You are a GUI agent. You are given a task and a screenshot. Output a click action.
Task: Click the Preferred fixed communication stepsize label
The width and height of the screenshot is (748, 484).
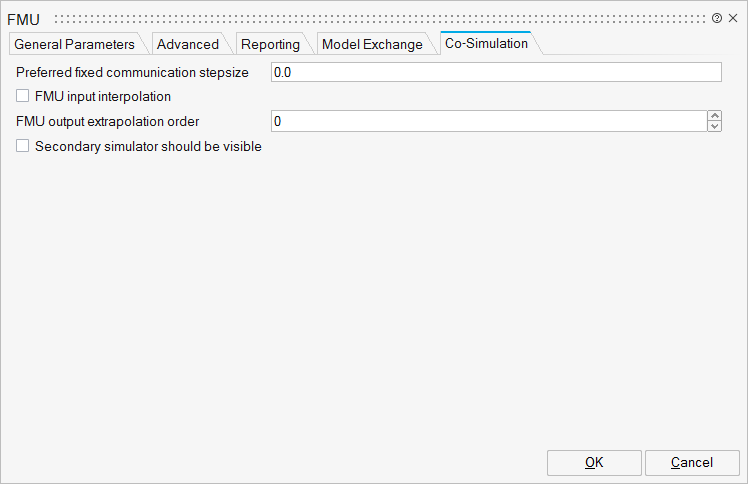[132, 73]
